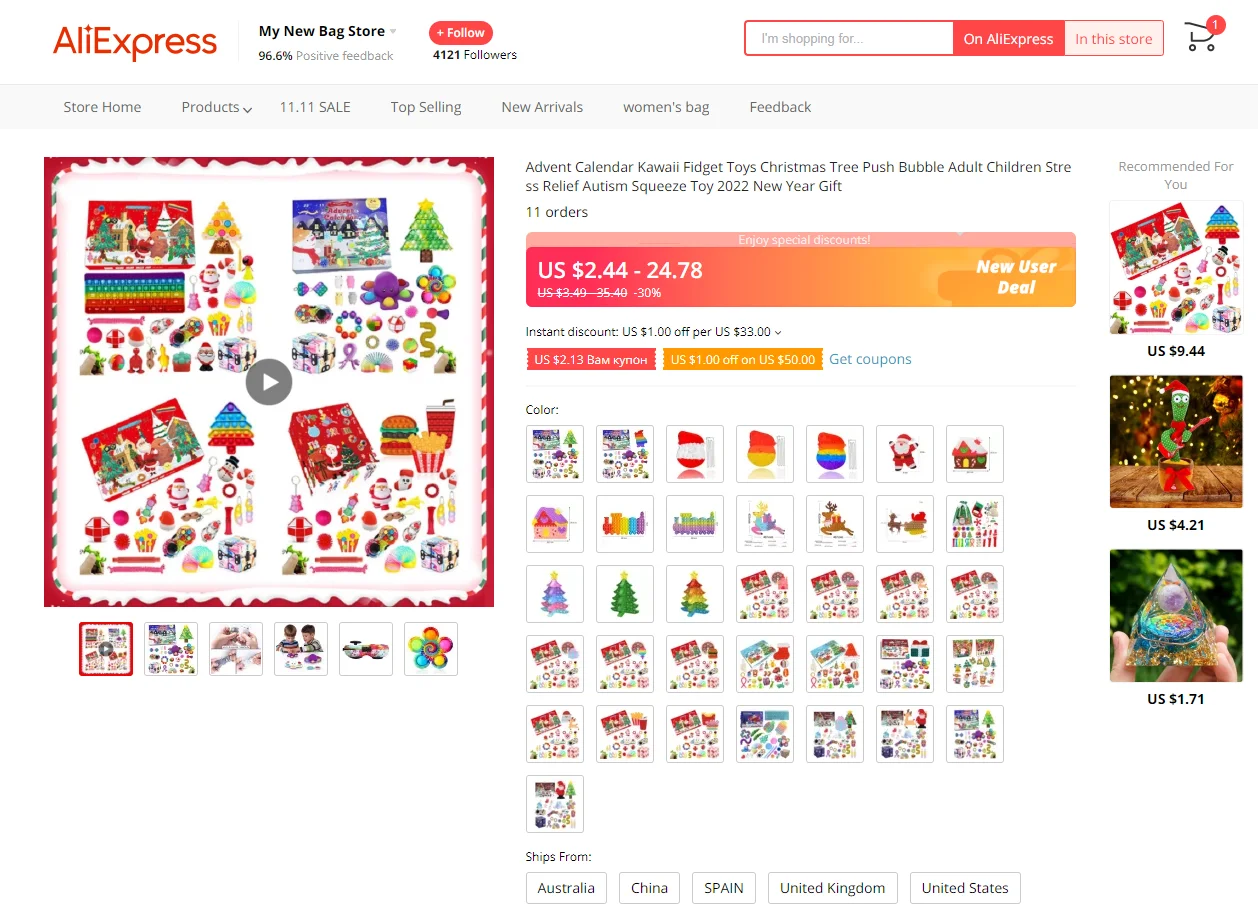Select the Santa Claus figure color option
Image resolution: width=1258 pixels, height=916 pixels.
click(x=905, y=454)
